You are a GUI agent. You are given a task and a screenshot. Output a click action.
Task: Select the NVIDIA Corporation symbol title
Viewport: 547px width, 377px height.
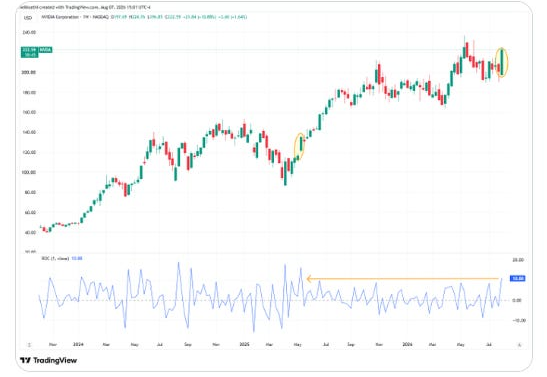(60, 17)
